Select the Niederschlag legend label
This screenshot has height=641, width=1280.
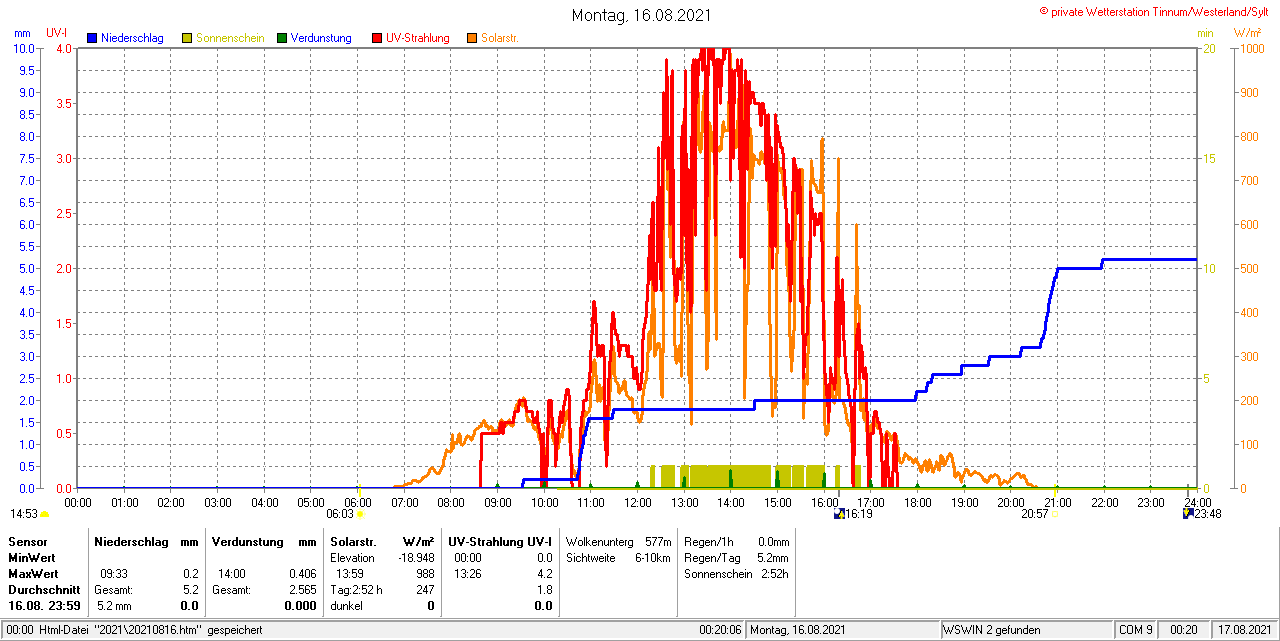(132, 38)
